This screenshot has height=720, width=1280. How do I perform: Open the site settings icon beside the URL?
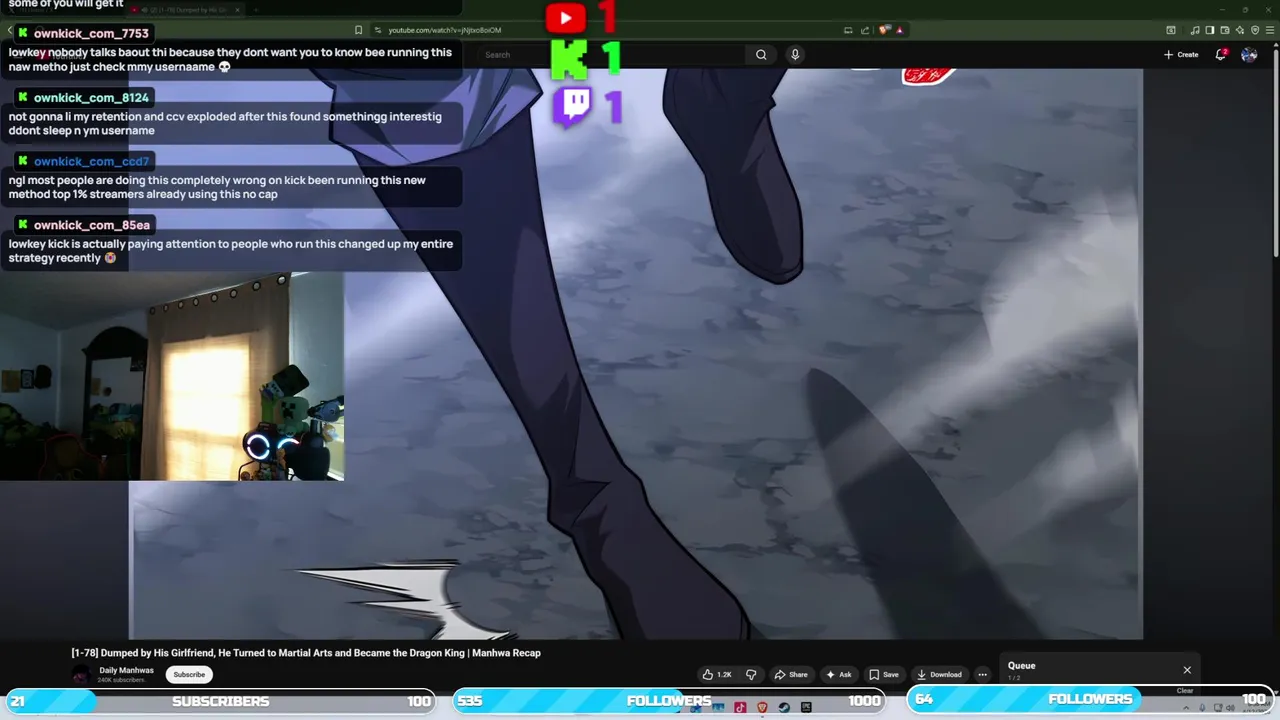[377, 30]
